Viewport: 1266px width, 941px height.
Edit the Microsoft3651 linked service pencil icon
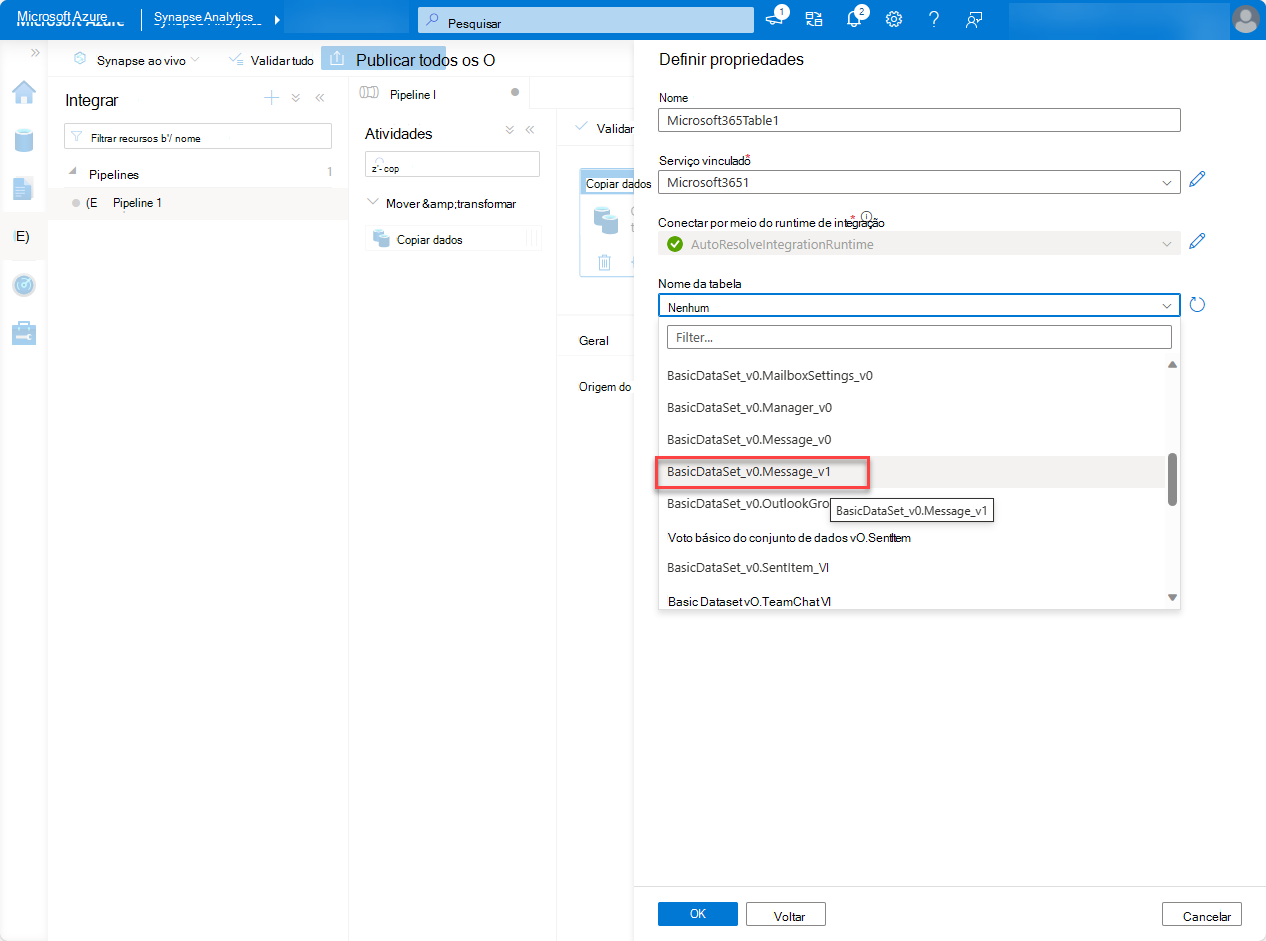click(x=1197, y=181)
